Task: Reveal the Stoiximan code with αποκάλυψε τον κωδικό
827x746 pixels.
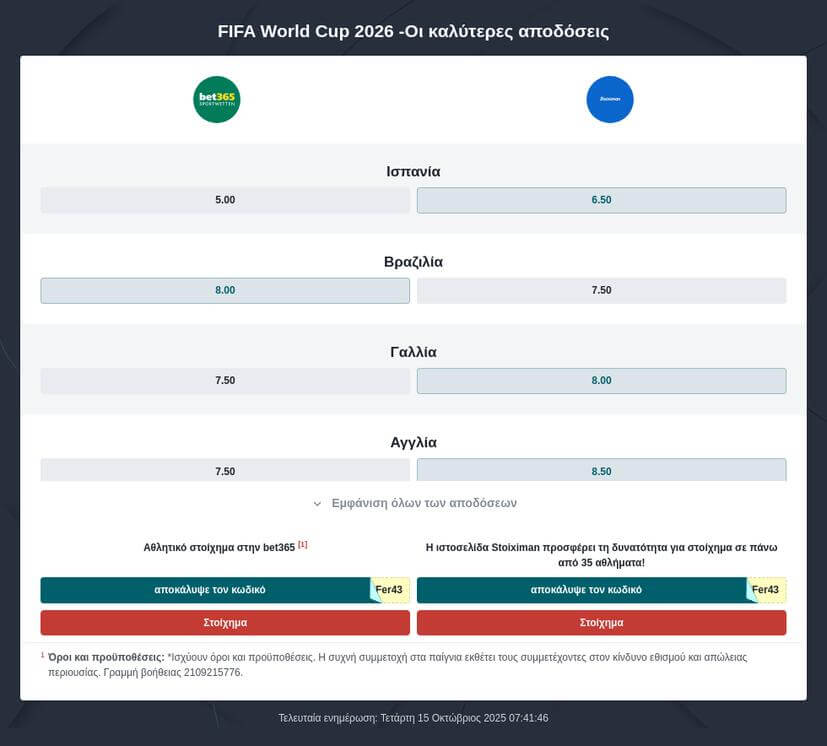Action: point(586,590)
